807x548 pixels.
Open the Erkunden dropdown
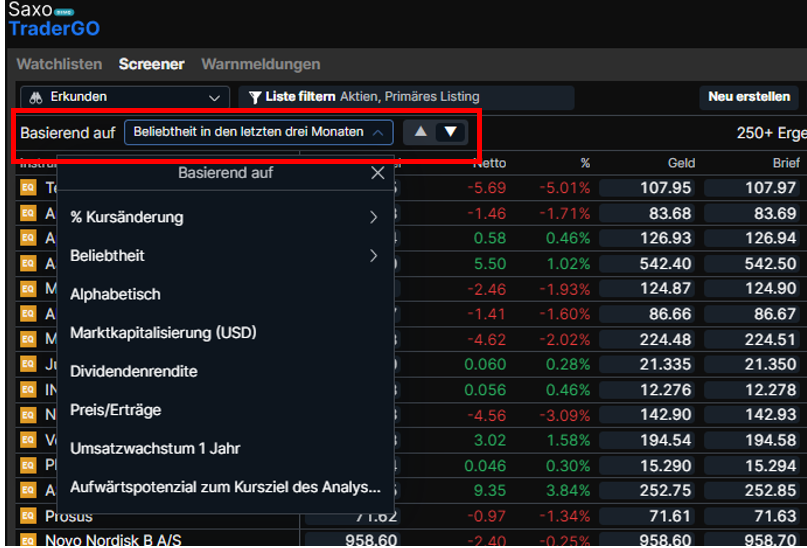tap(124, 97)
